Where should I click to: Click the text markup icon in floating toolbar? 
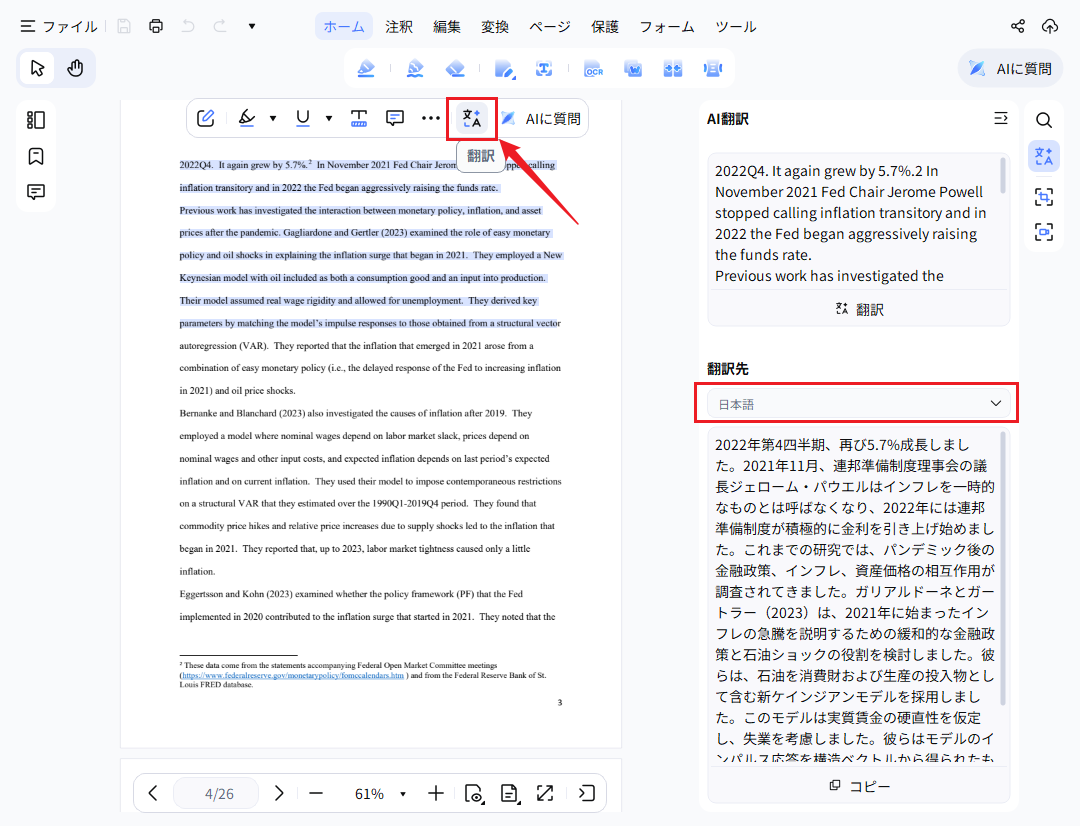click(359, 118)
